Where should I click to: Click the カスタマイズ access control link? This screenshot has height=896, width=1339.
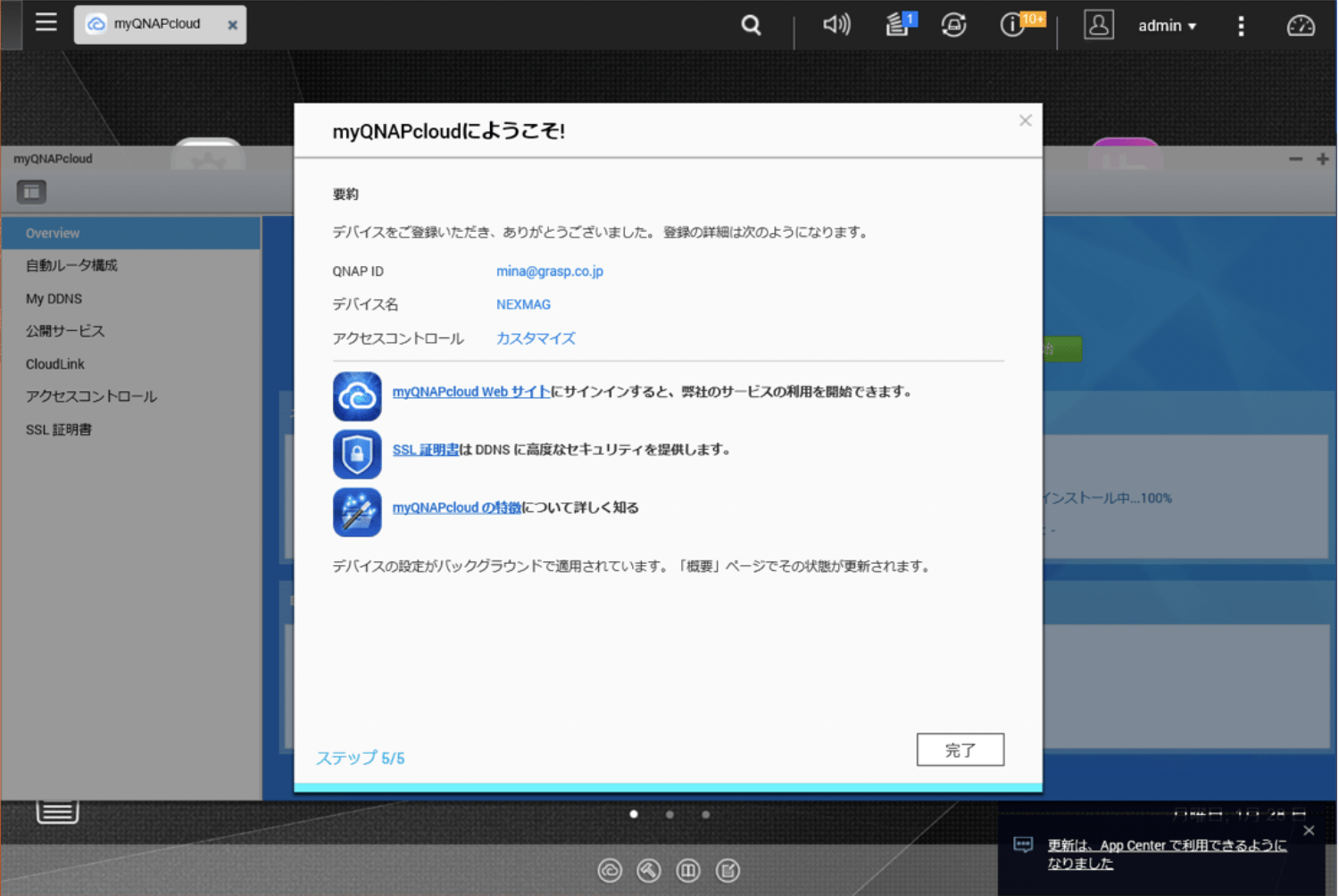coord(536,338)
